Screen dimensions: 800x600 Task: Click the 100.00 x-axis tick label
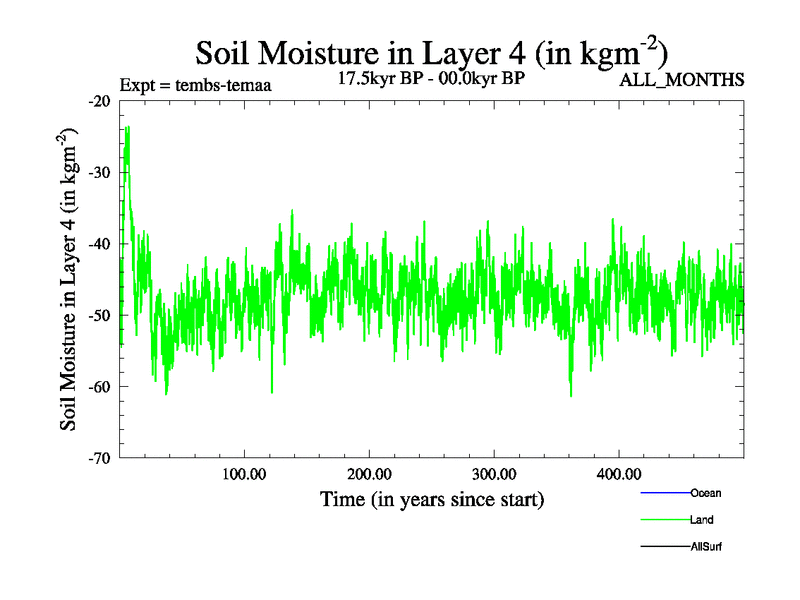244,473
